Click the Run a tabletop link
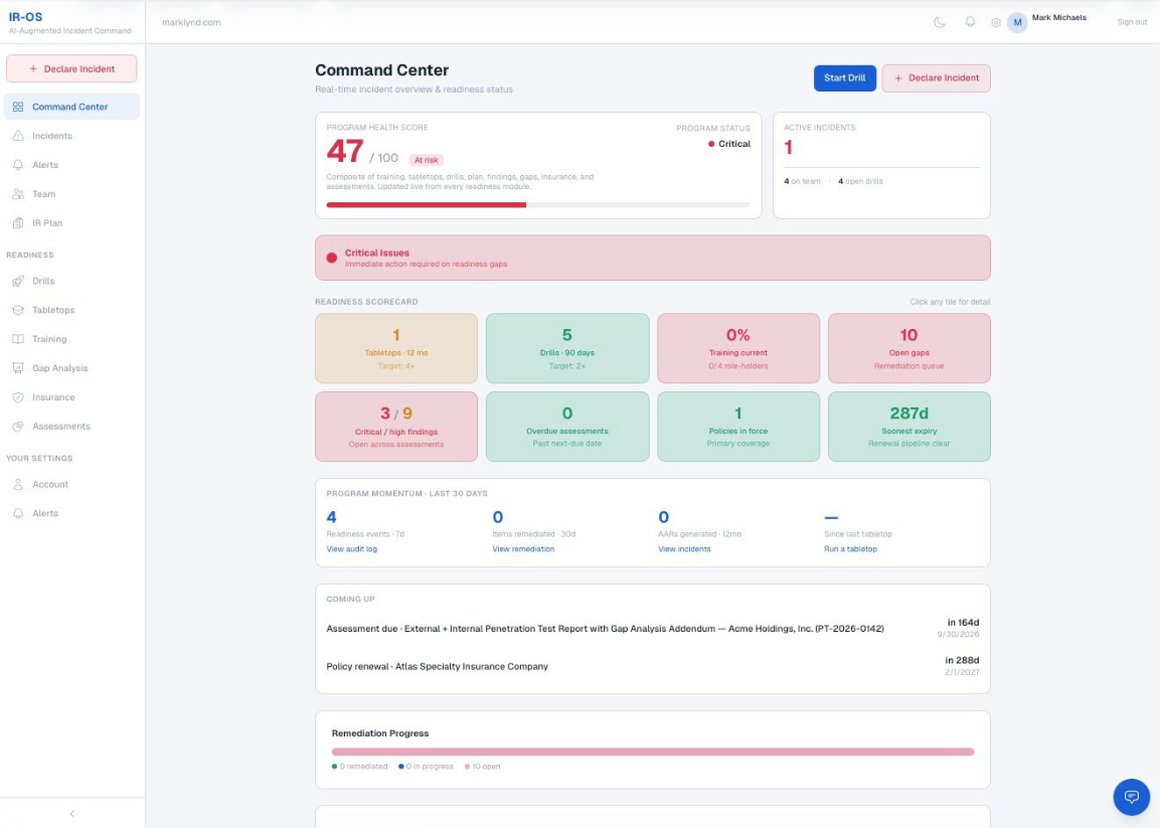 click(850, 549)
